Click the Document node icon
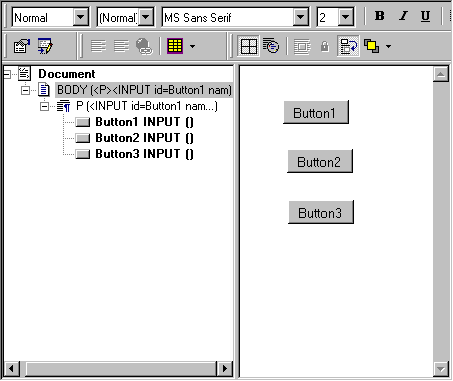The image size is (453, 381). (24, 74)
